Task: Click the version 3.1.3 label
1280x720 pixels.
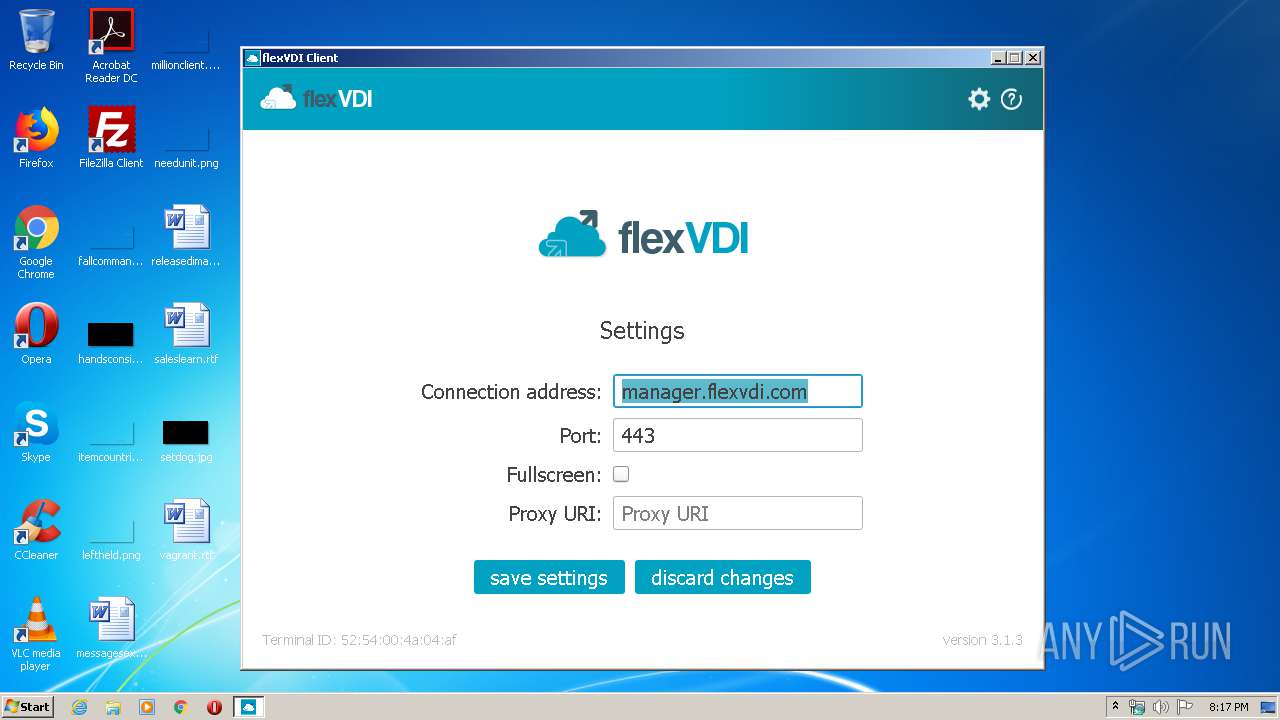Action: 982,640
